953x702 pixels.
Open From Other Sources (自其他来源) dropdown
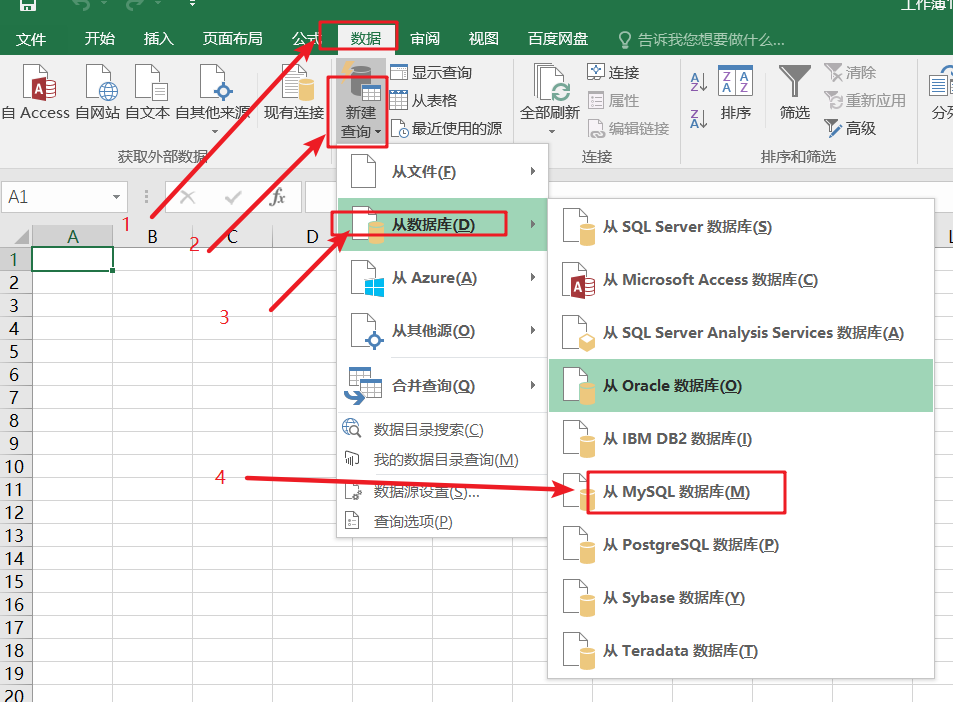click(213, 131)
